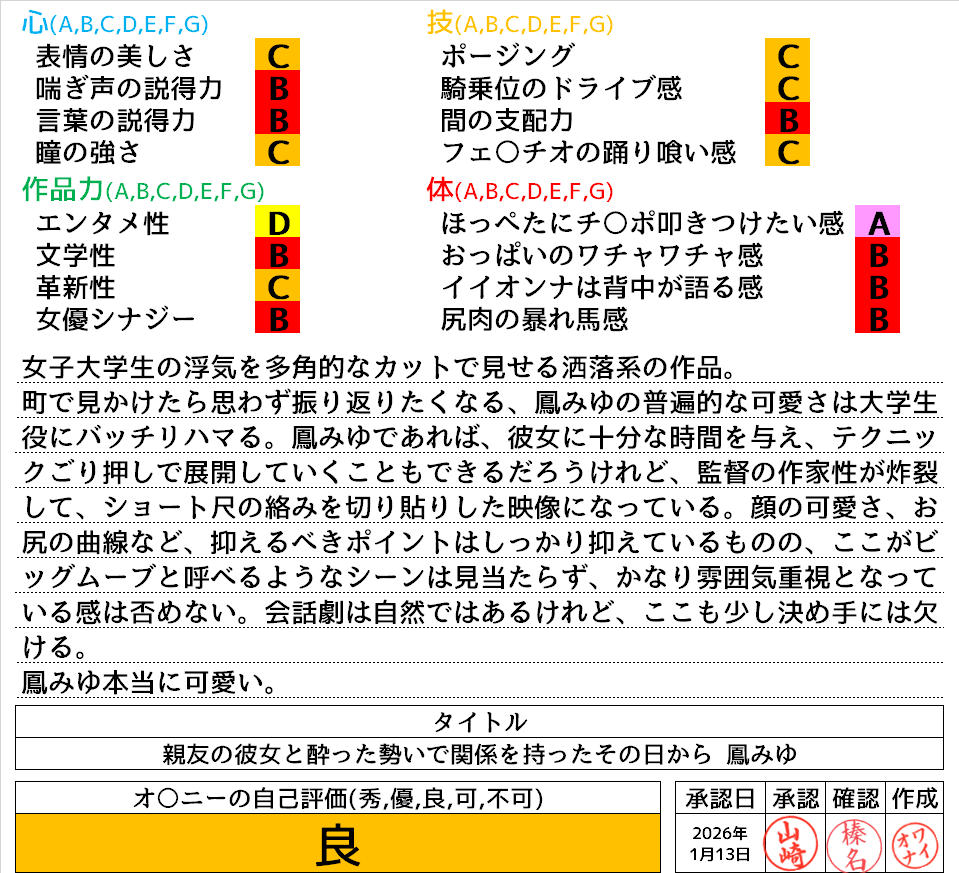Screen dimensions: 959x873
Task: Select the C grade beside 表情の美しさ
Action: [278, 55]
